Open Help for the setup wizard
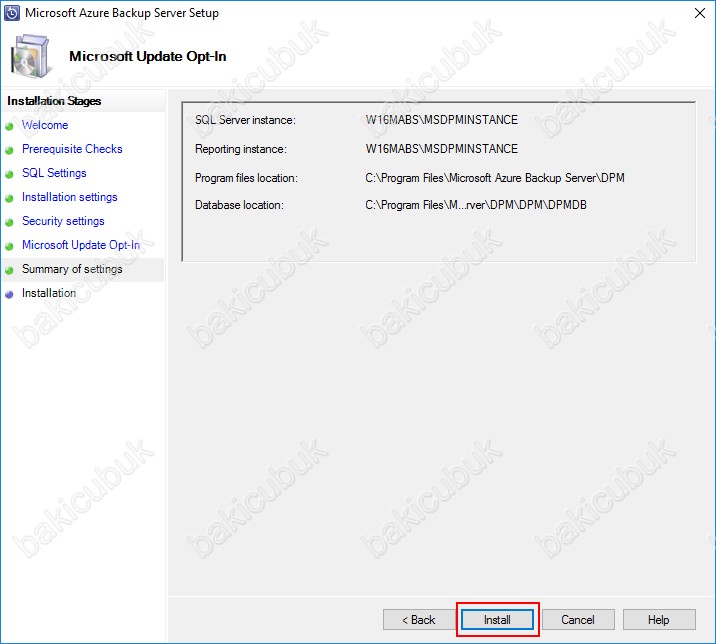Image resolution: width=716 pixels, height=644 pixels. [658, 620]
